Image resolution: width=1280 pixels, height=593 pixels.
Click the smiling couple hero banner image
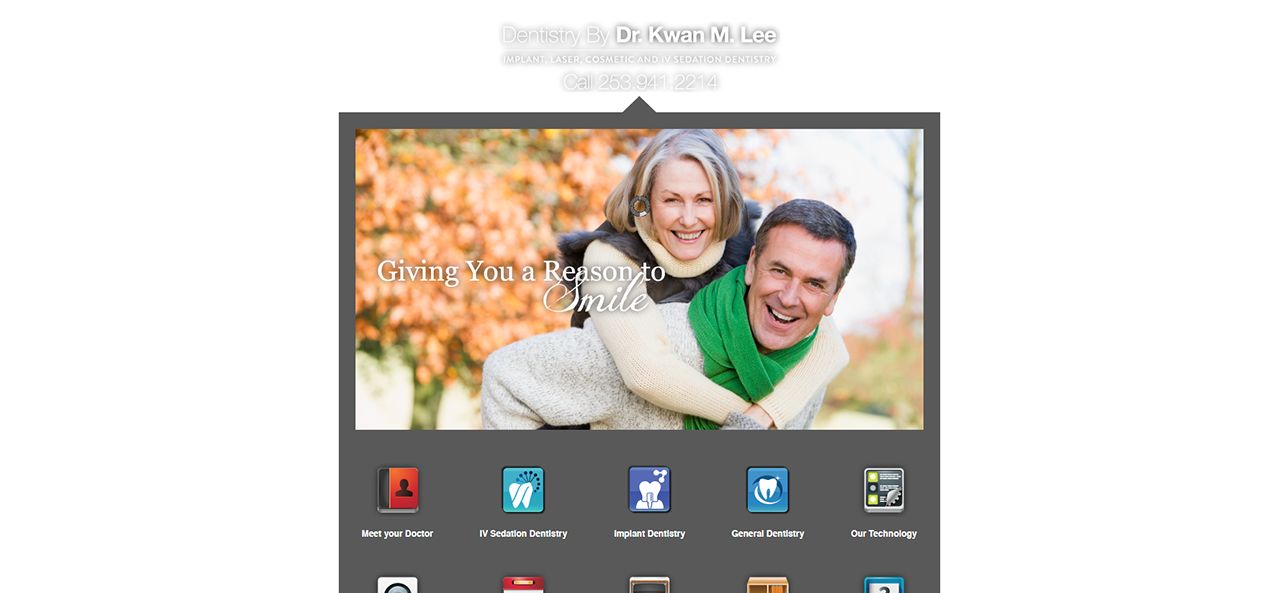639,279
